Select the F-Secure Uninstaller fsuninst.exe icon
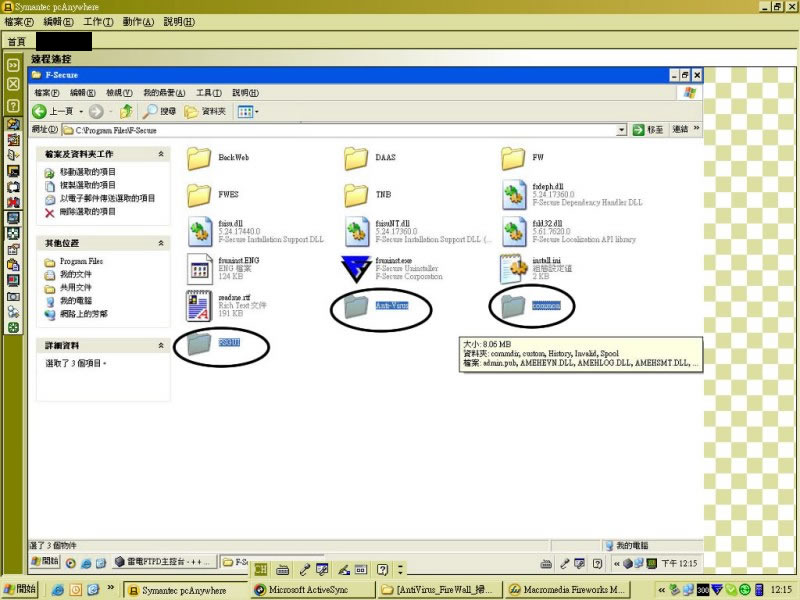Viewport: 800px width, 600px height. coord(356,268)
